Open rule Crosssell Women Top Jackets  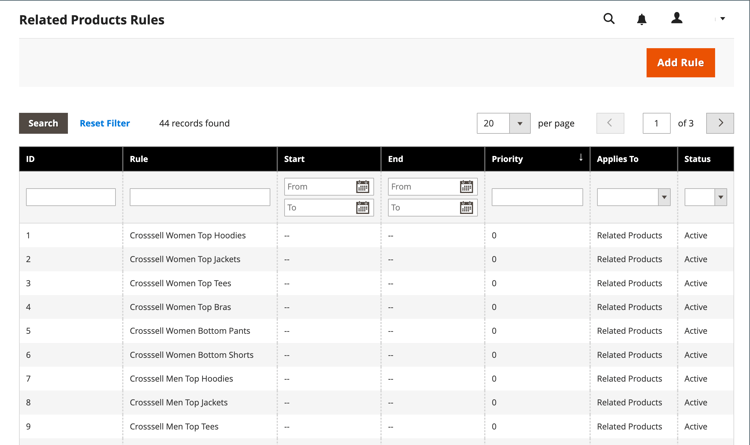coord(185,259)
